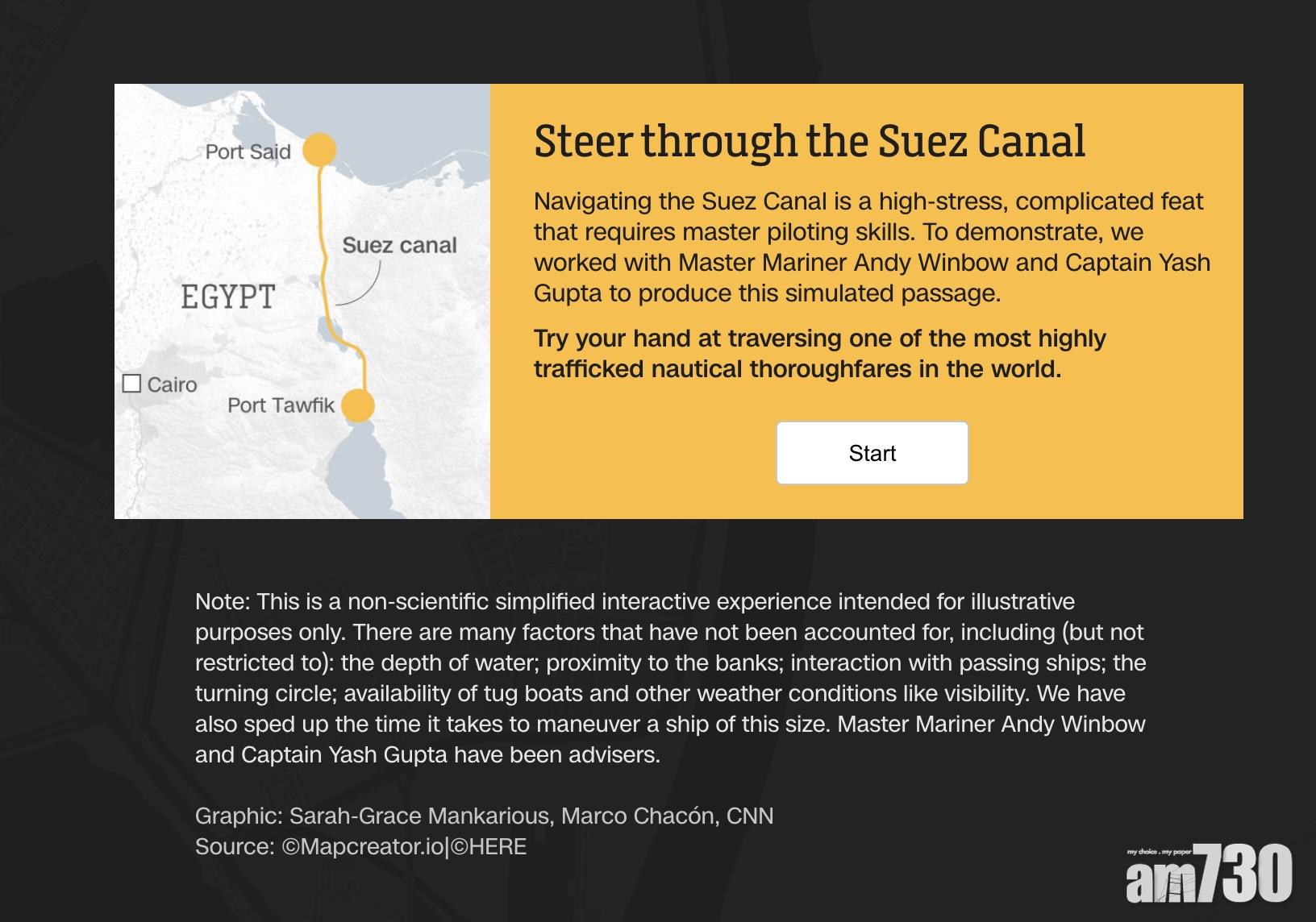Click the EGYPT country label
The width and height of the screenshot is (1316, 922).
[x=228, y=297]
